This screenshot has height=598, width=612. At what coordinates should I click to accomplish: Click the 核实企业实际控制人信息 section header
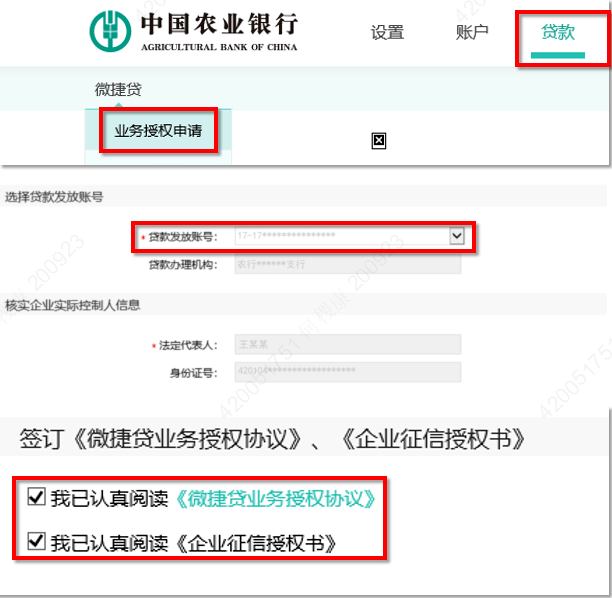(73, 305)
